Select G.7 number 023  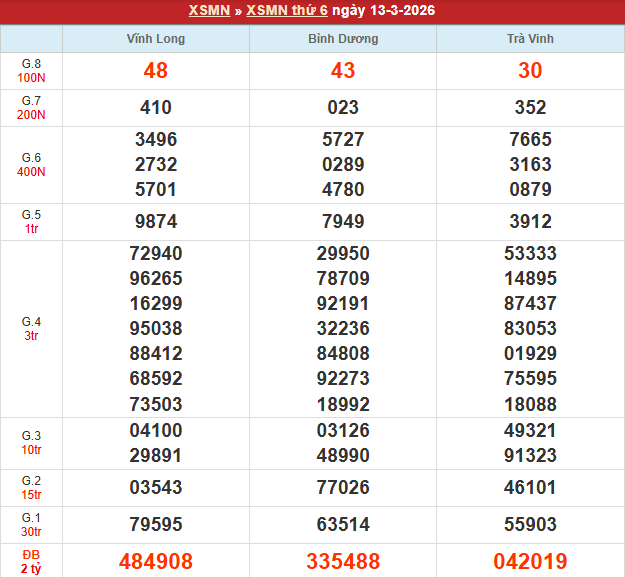pos(343,108)
